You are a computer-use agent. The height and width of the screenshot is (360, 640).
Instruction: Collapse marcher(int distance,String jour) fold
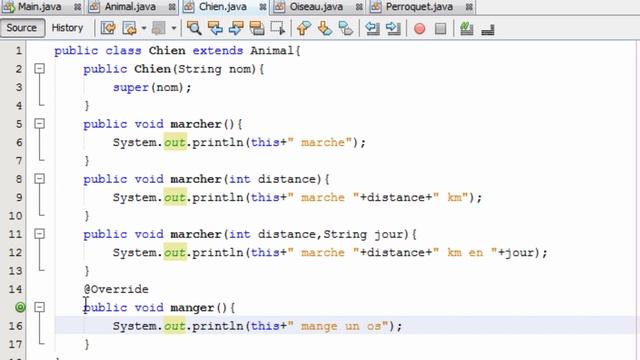[39, 234]
